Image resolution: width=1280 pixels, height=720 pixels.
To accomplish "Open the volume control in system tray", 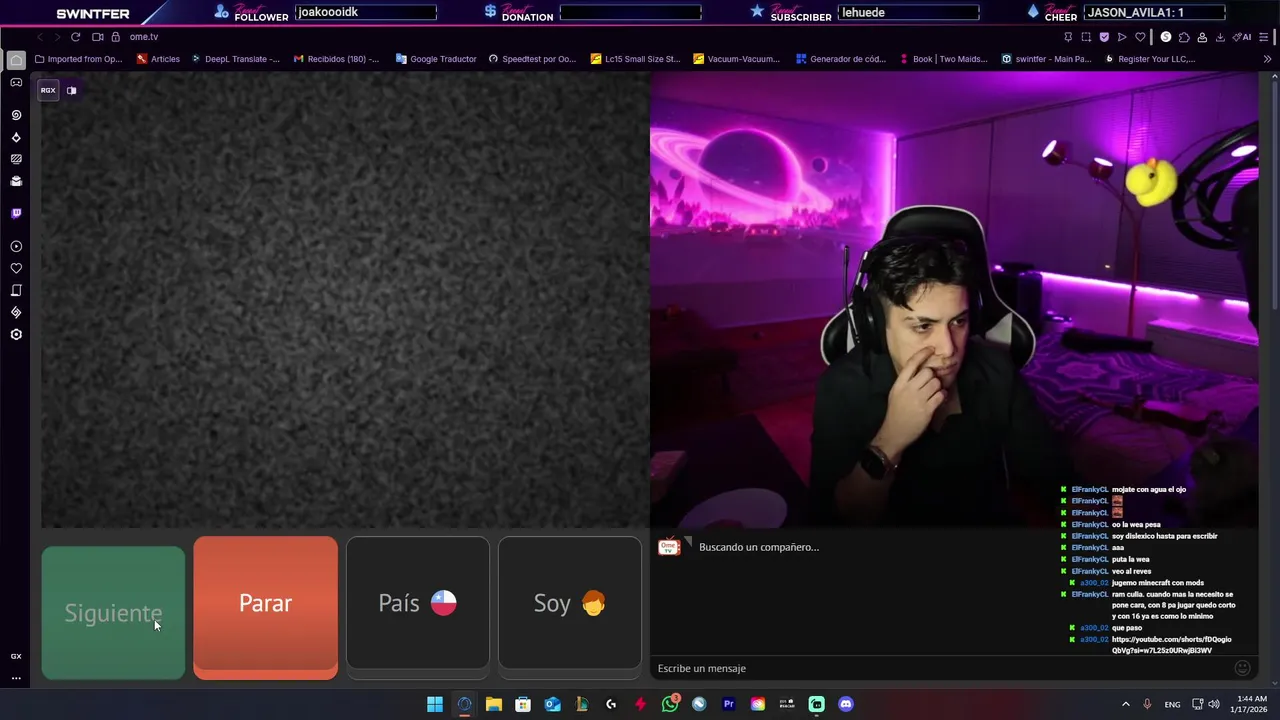I will point(1213,704).
